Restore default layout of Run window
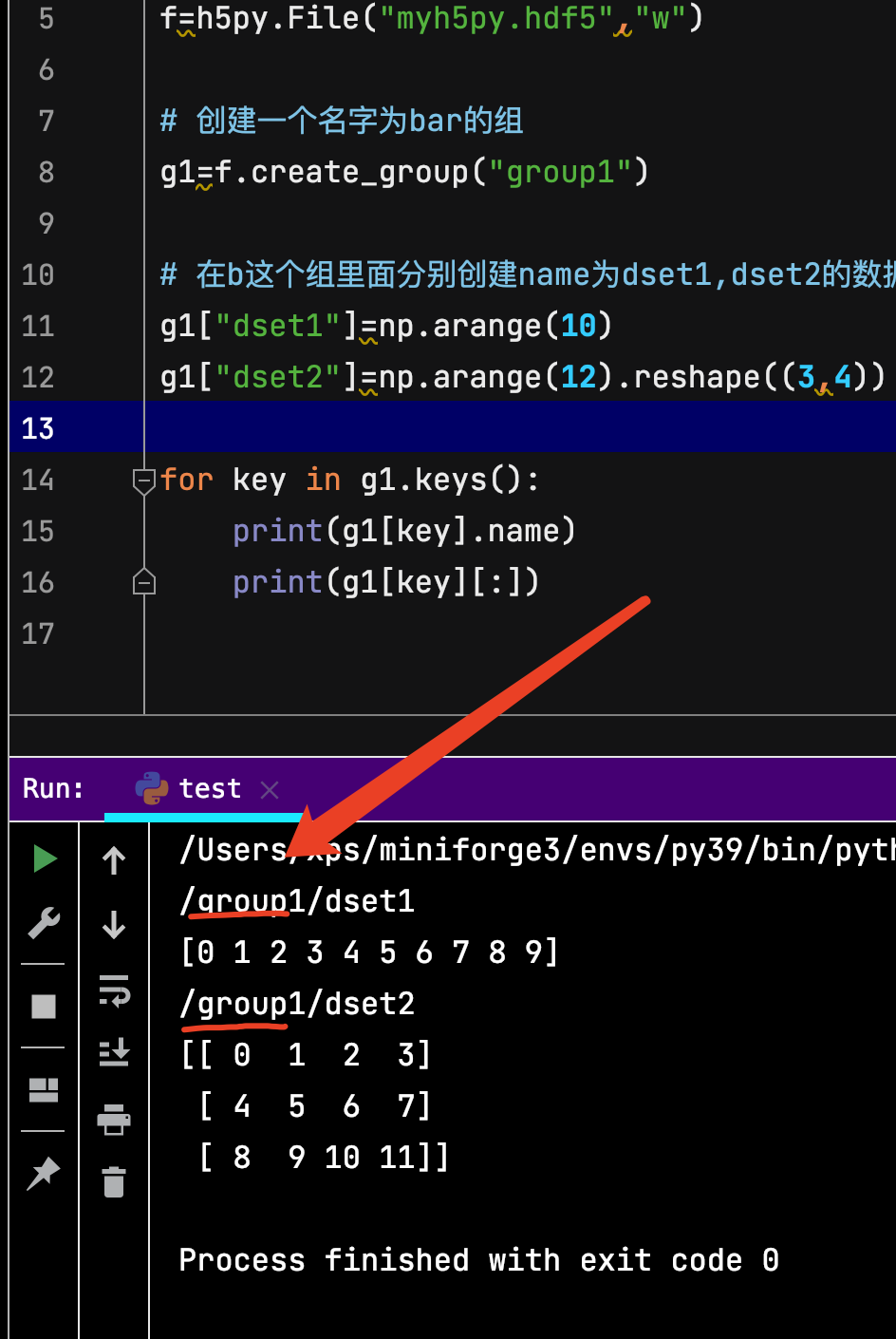Image resolution: width=896 pixels, height=1339 pixels. pyautogui.click(x=43, y=1090)
